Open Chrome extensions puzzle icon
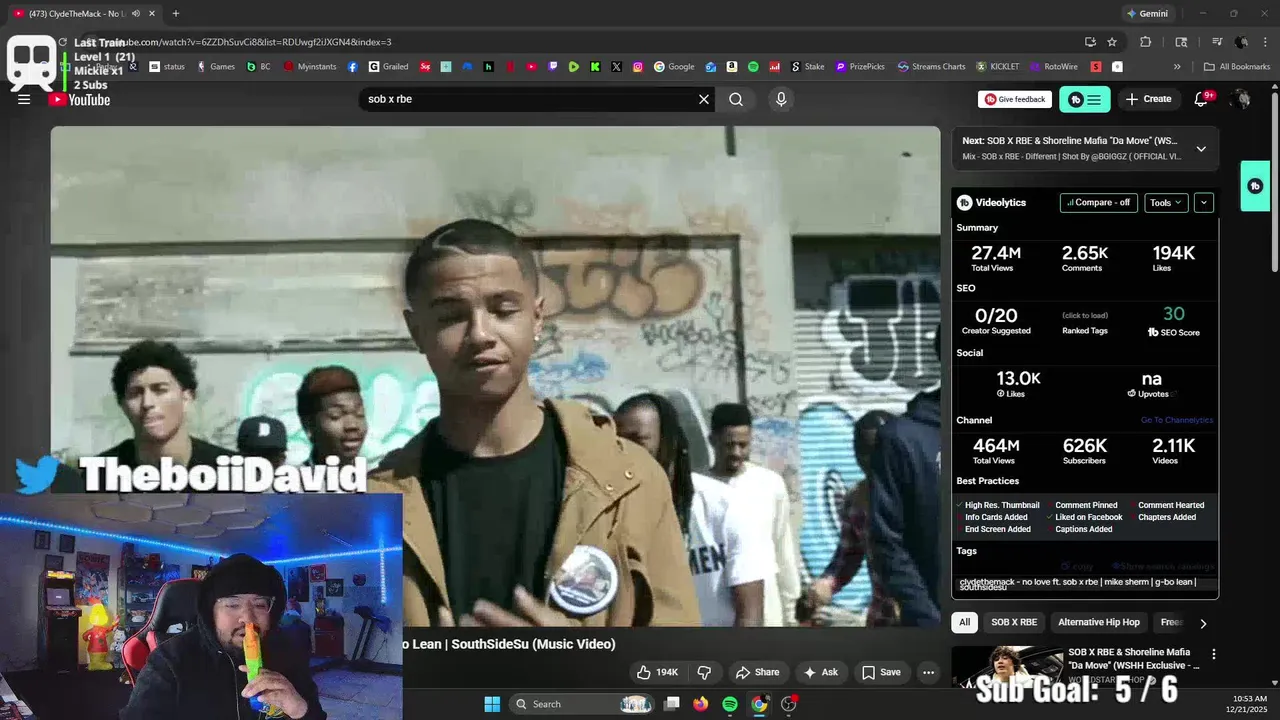The width and height of the screenshot is (1280, 720). (1146, 42)
